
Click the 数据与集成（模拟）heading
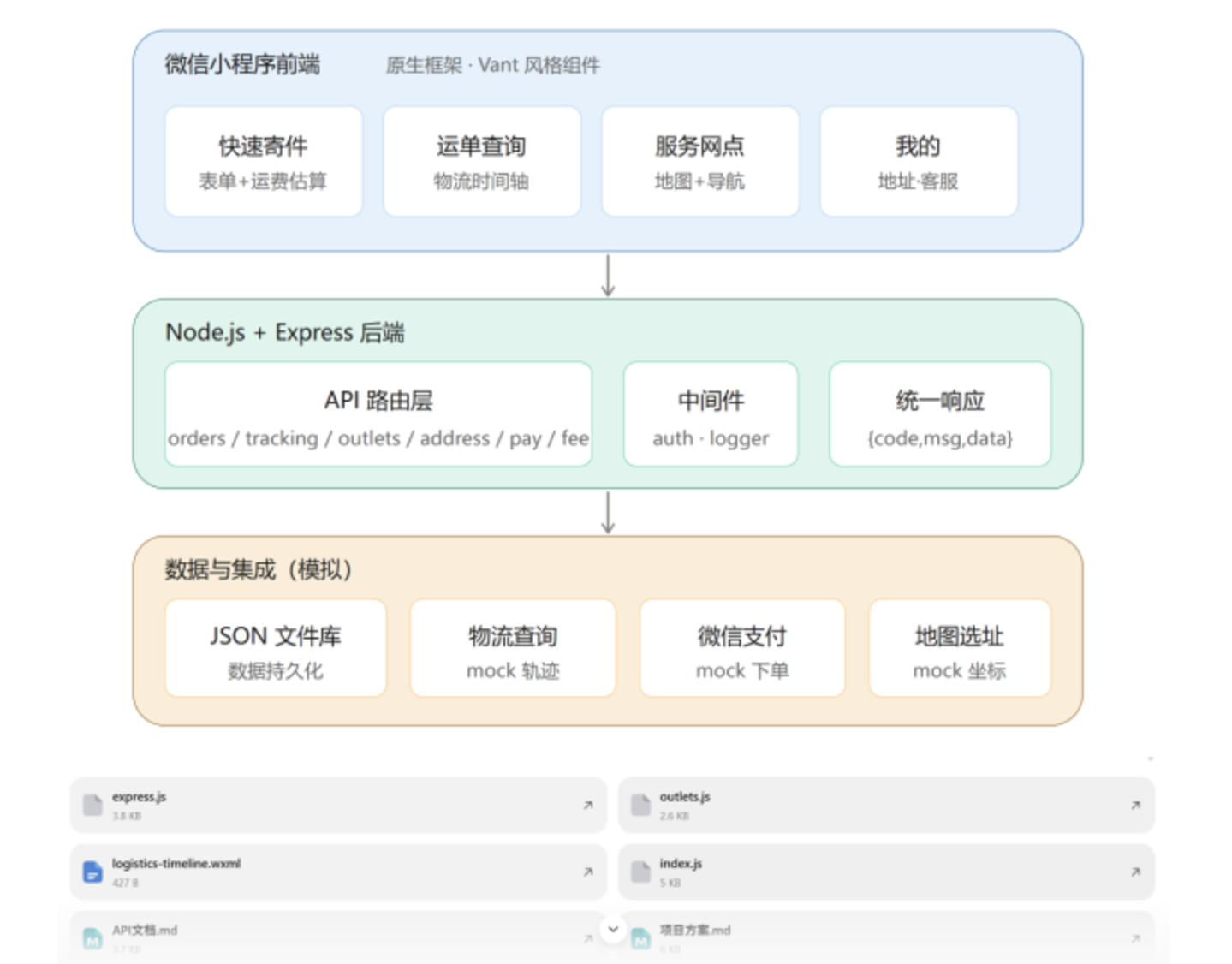259,569
